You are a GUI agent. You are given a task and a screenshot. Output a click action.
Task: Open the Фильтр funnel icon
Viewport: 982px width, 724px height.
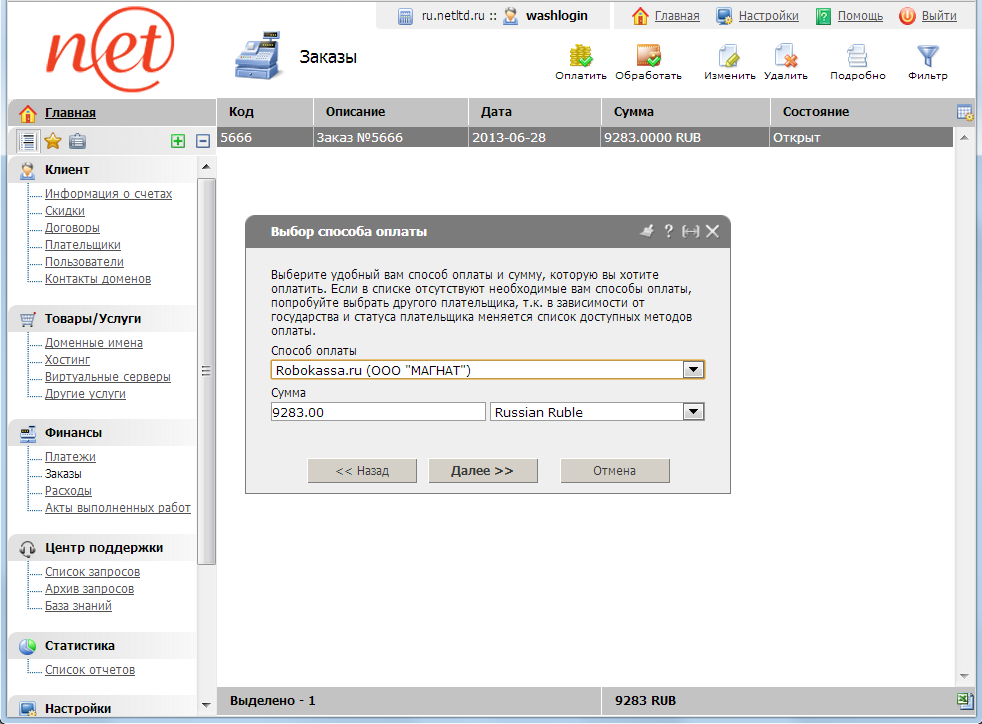point(928,56)
